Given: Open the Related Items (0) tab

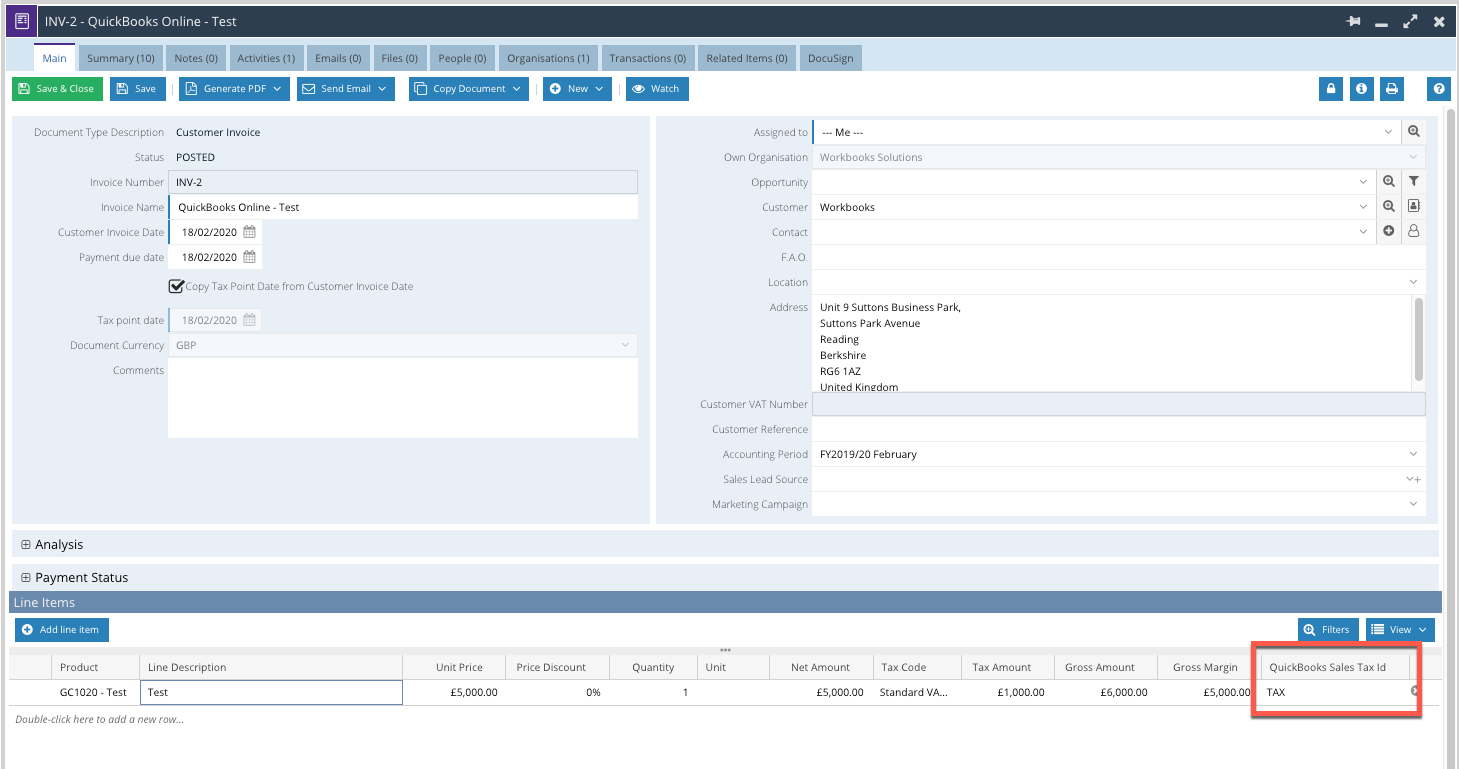Looking at the screenshot, I should [747, 58].
